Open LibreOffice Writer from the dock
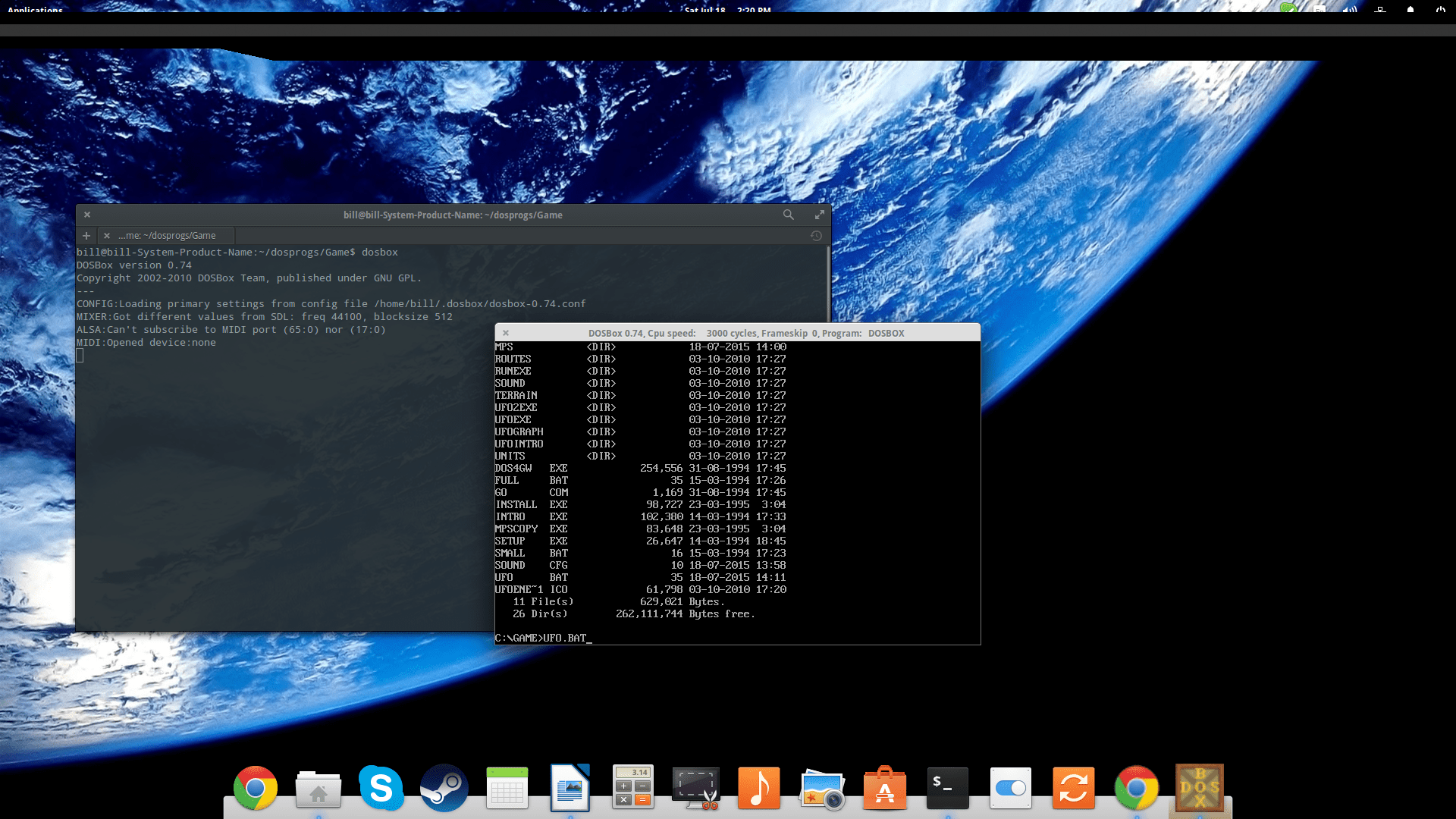Screen dimensions: 1456x819 click(x=570, y=788)
